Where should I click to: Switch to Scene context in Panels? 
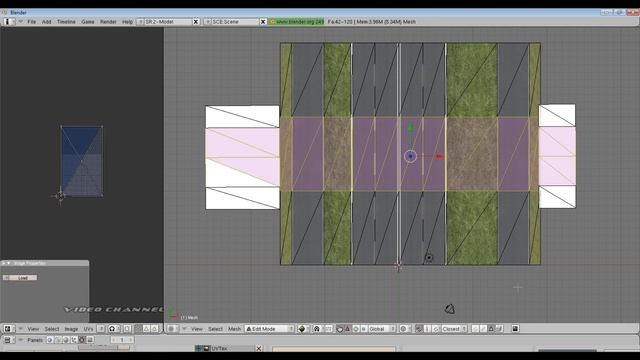(89, 340)
